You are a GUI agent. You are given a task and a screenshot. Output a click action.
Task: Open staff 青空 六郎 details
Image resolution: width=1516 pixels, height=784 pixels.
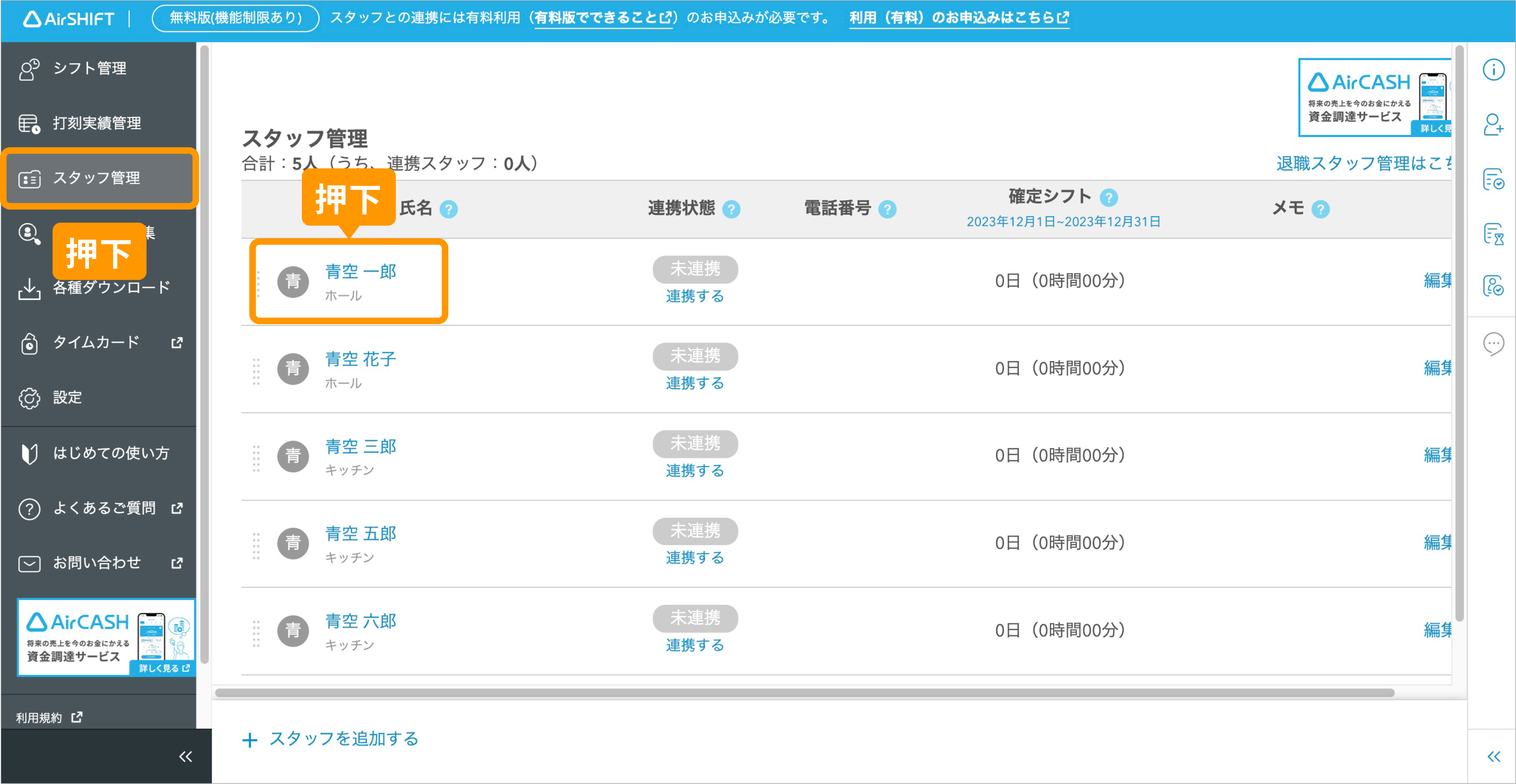361,622
